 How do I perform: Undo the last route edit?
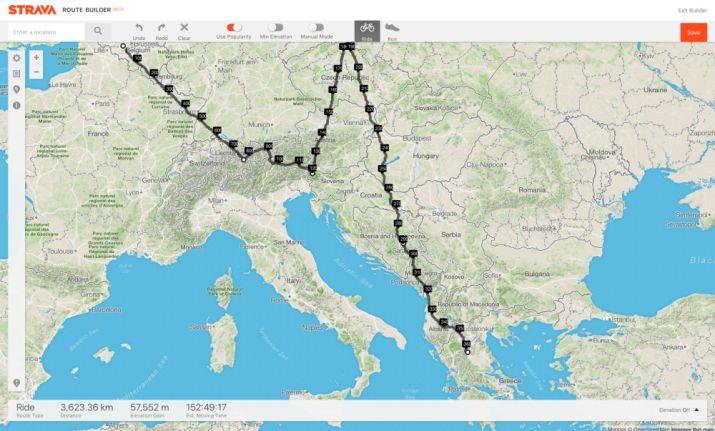[x=139, y=31]
